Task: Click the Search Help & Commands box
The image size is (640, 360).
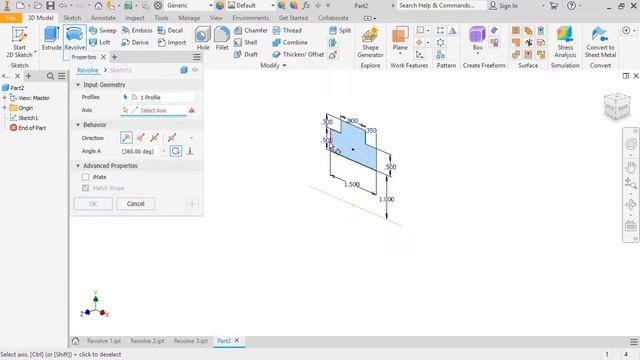Action: [x=441, y=5]
